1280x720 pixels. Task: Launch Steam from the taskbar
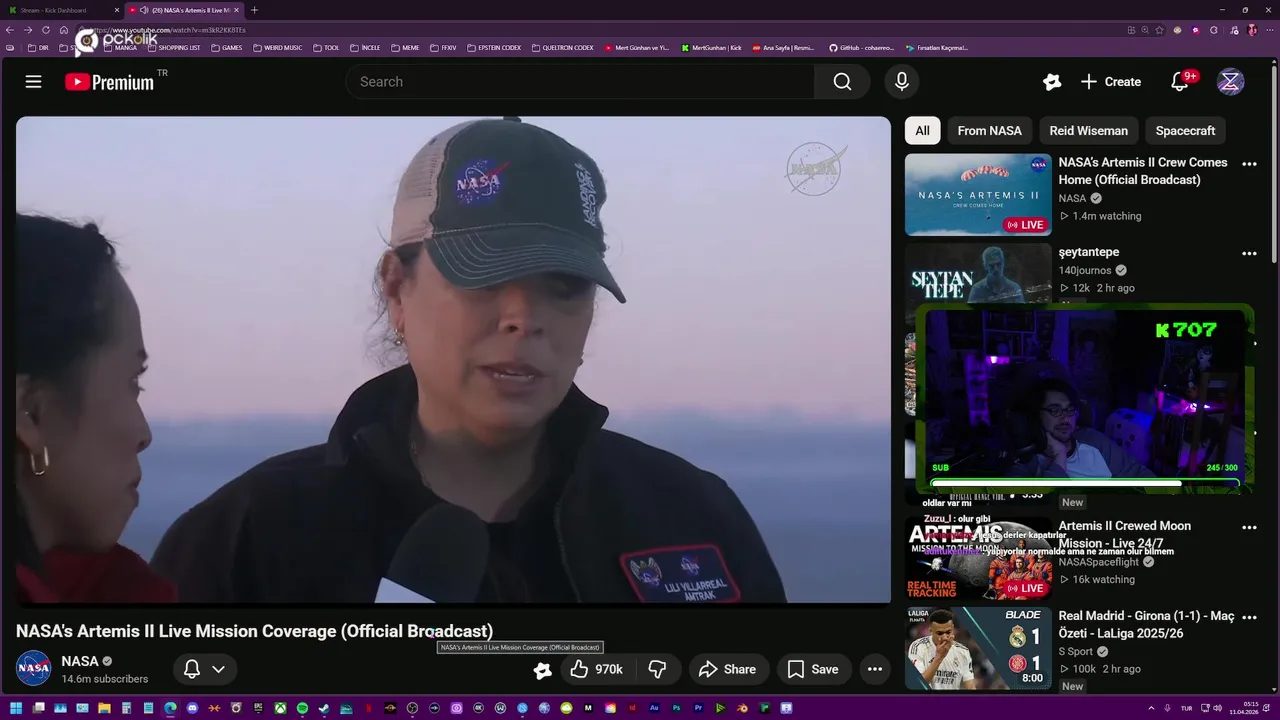(x=323, y=708)
